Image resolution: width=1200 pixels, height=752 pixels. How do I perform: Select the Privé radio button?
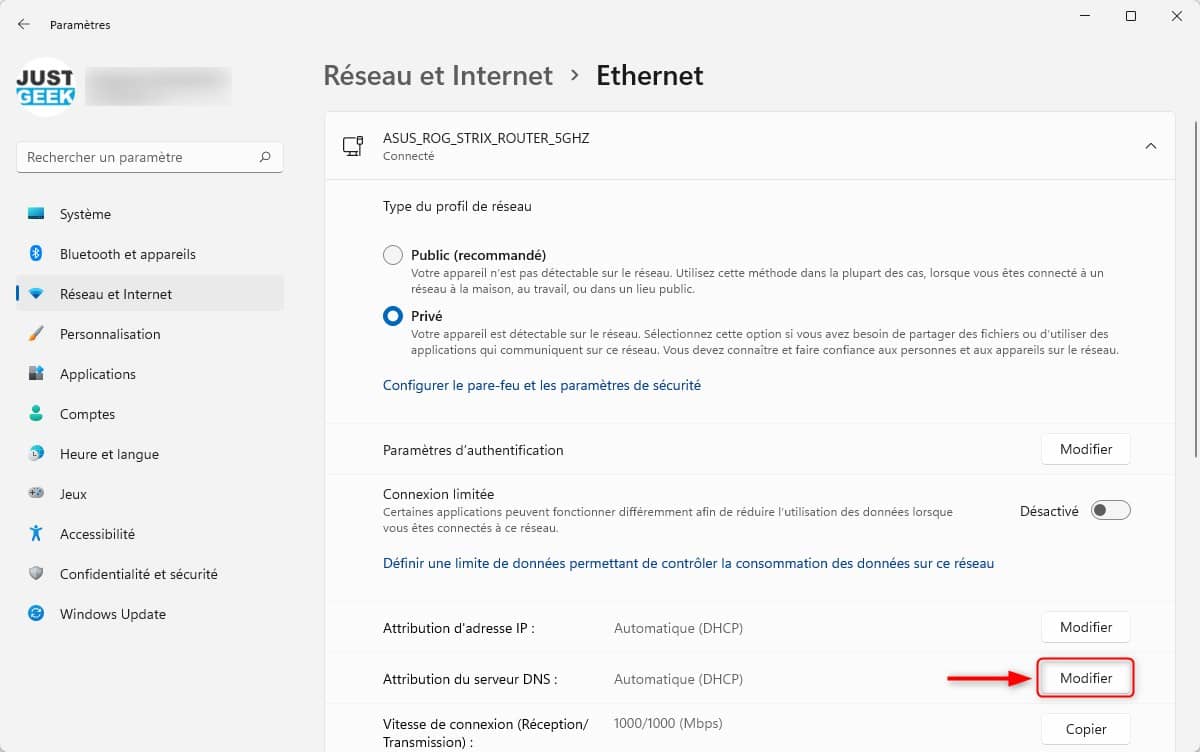click(x=393, y=315)
